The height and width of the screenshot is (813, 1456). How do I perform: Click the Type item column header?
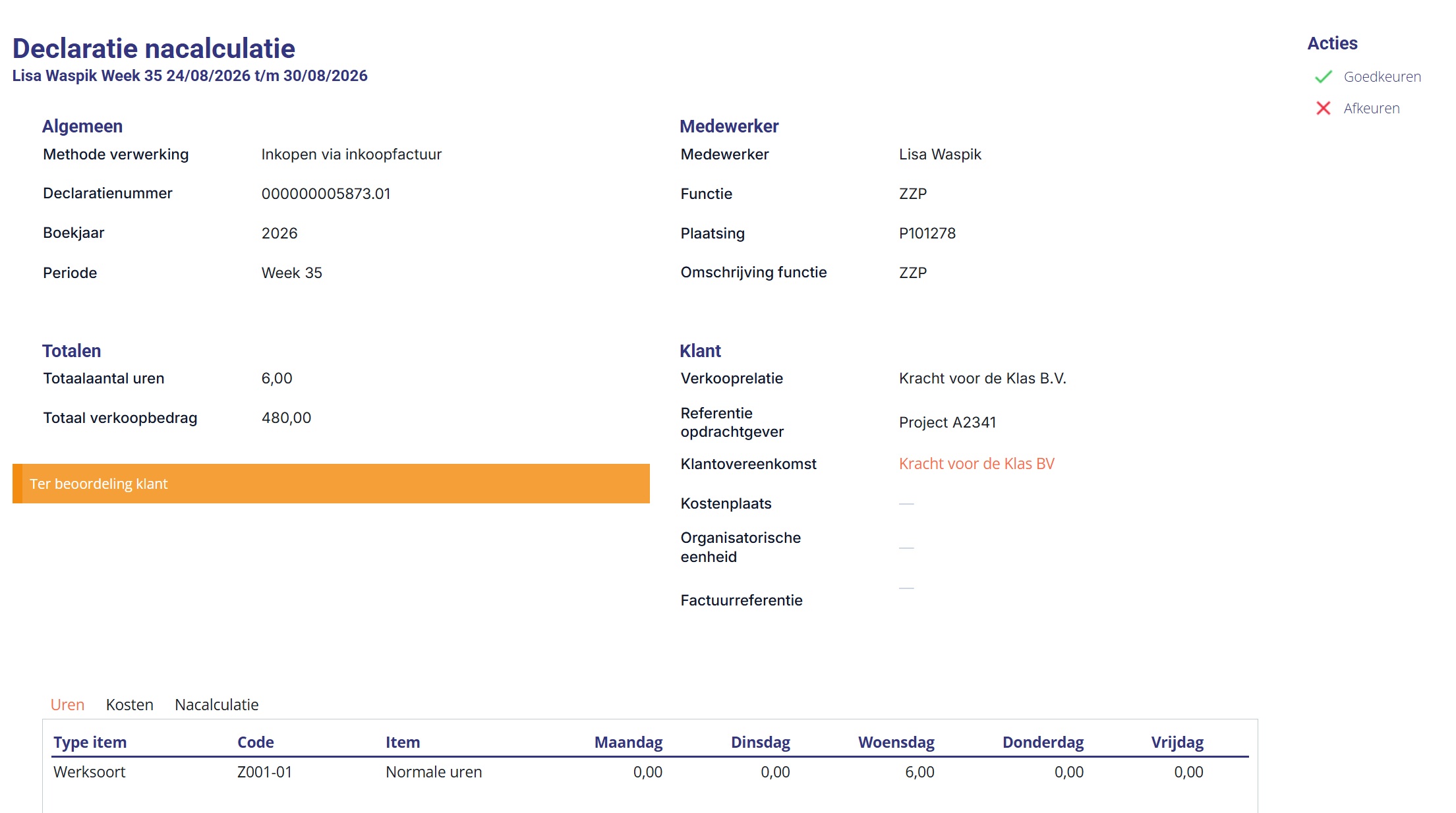90,742
